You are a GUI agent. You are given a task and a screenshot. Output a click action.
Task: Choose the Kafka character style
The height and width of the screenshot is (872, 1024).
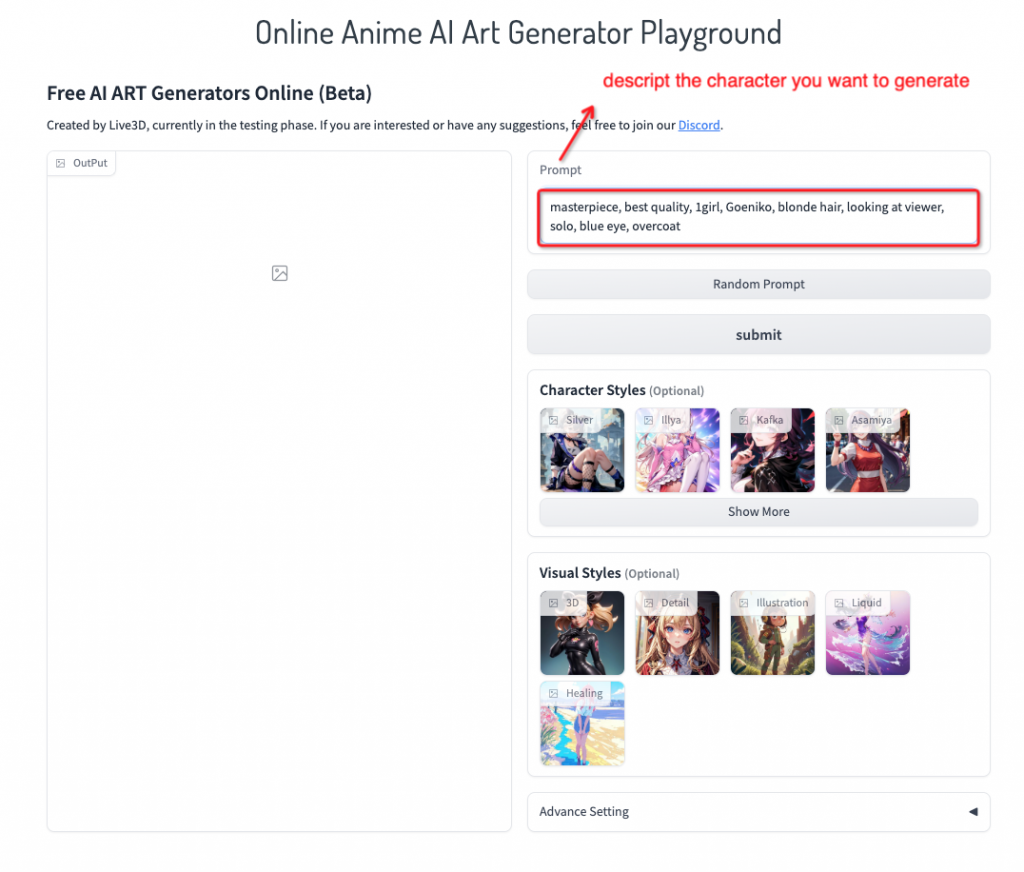pos(773,450)
